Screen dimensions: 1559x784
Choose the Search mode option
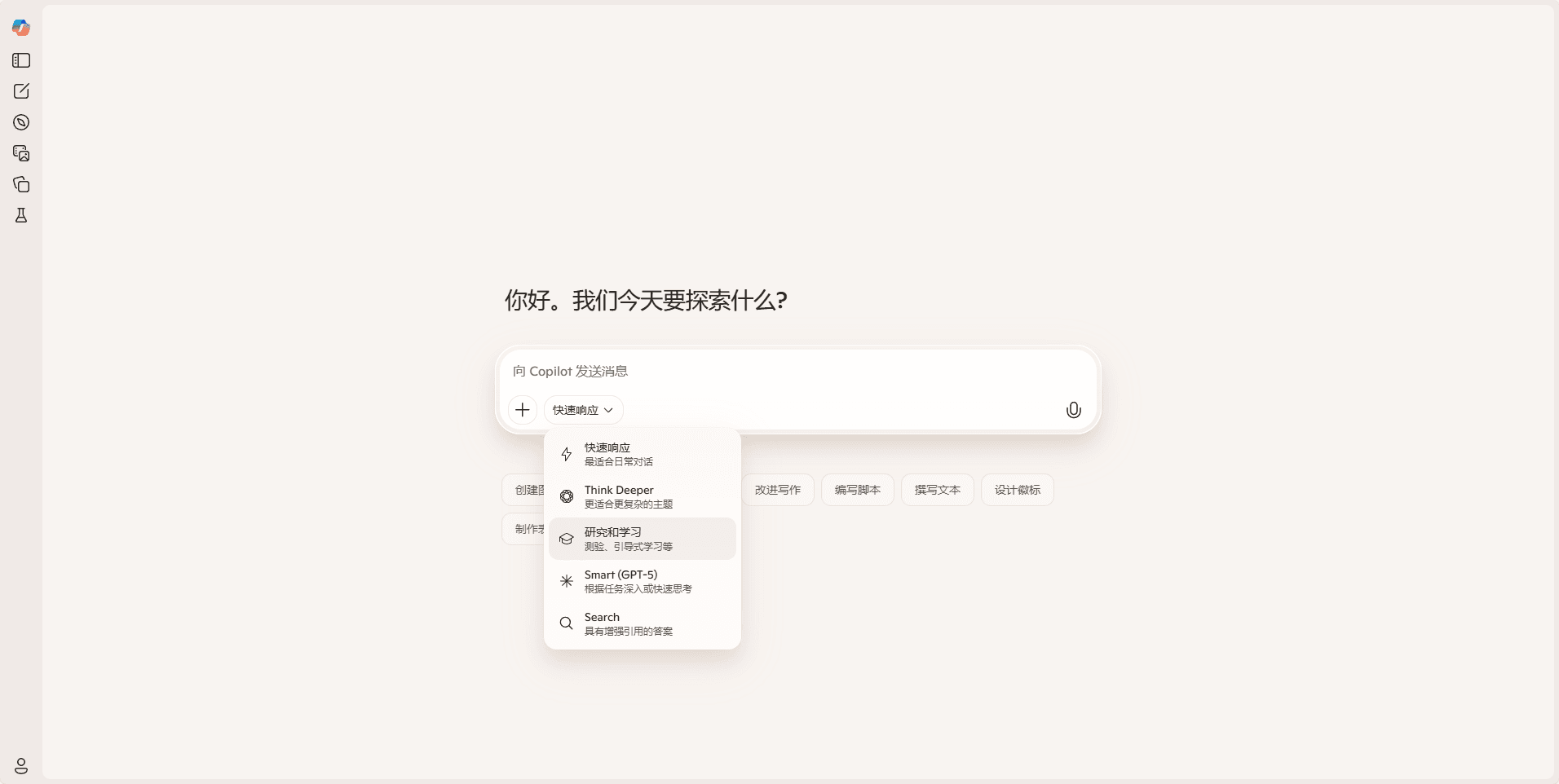click(642, 623)
